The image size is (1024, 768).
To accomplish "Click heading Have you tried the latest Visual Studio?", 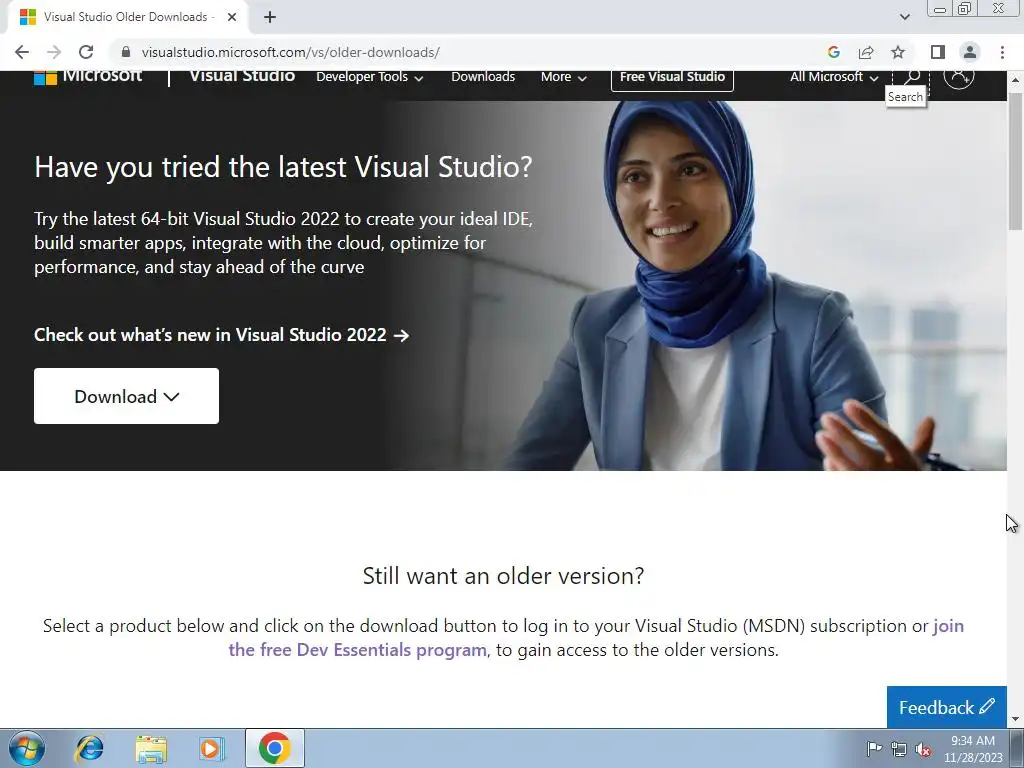I will pyautogui.click(x=283, y=167).
